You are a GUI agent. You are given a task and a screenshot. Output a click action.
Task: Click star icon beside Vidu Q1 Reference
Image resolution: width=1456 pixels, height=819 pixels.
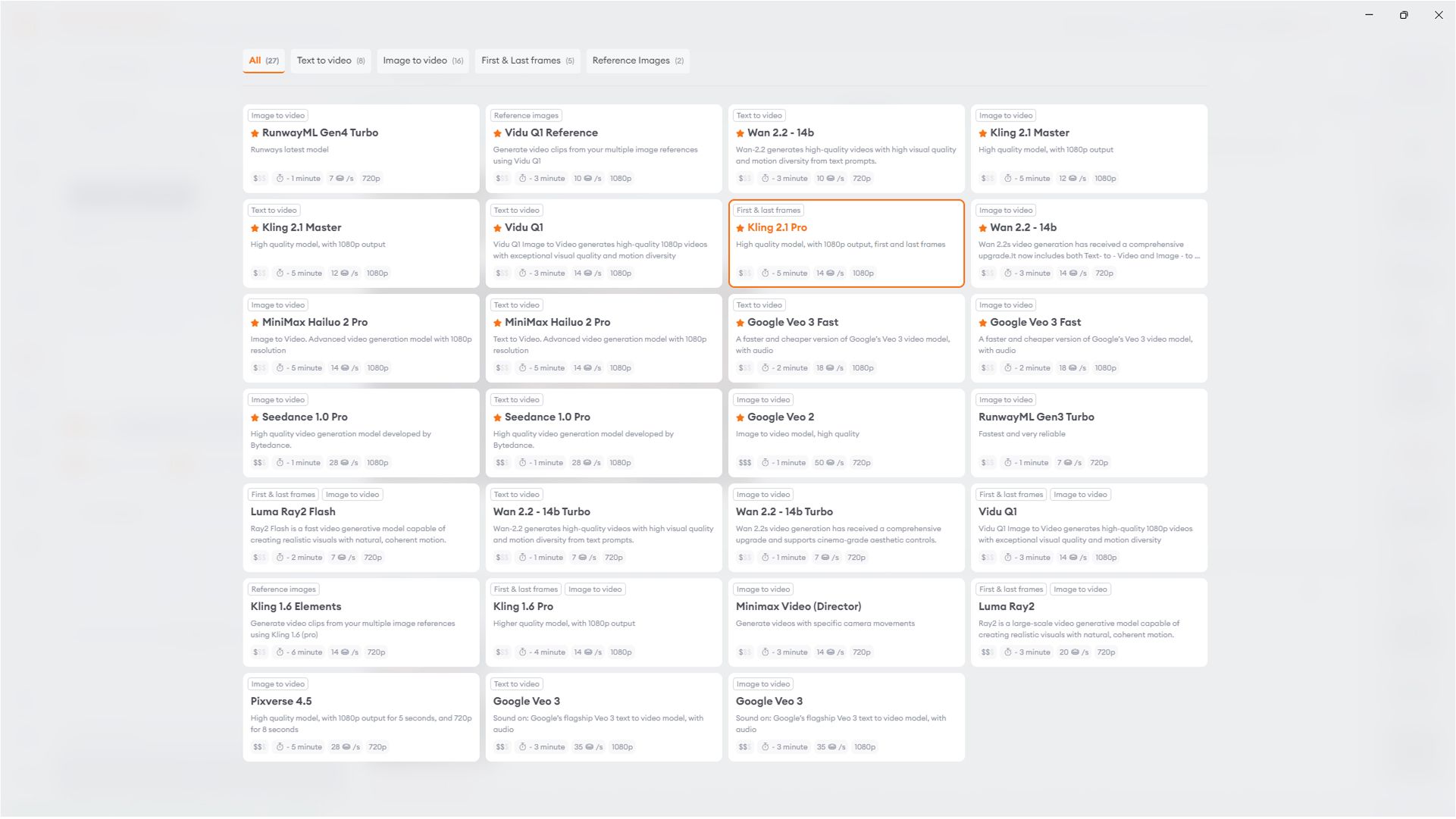tap(497, 133)
